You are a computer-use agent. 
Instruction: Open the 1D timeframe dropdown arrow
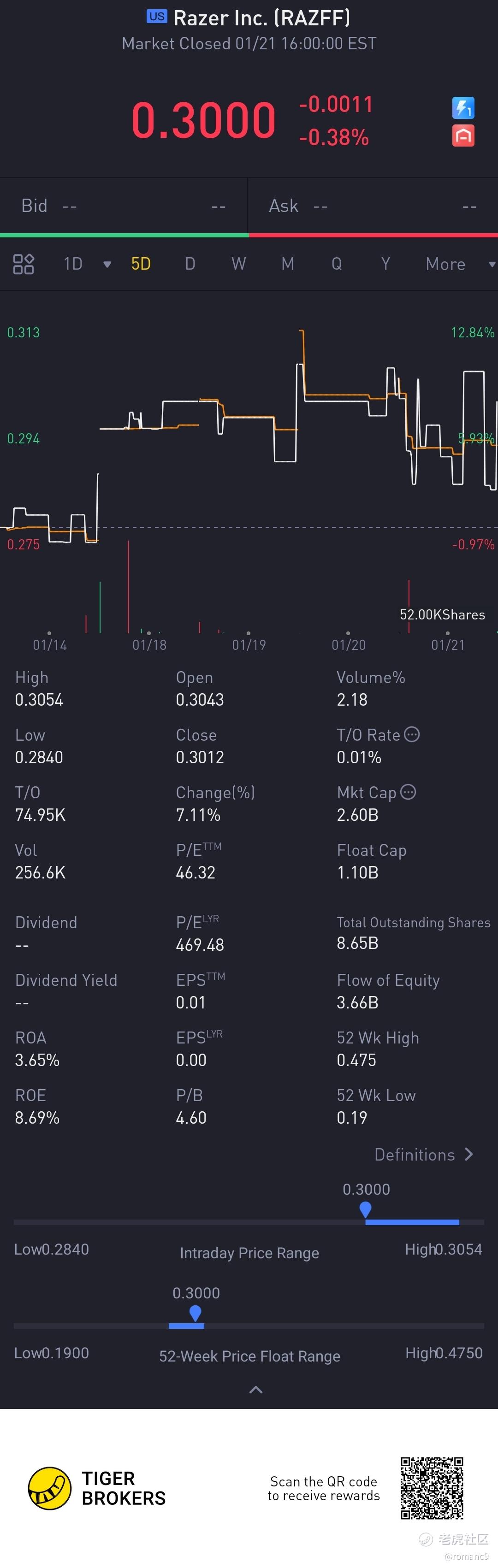[107, 264]
